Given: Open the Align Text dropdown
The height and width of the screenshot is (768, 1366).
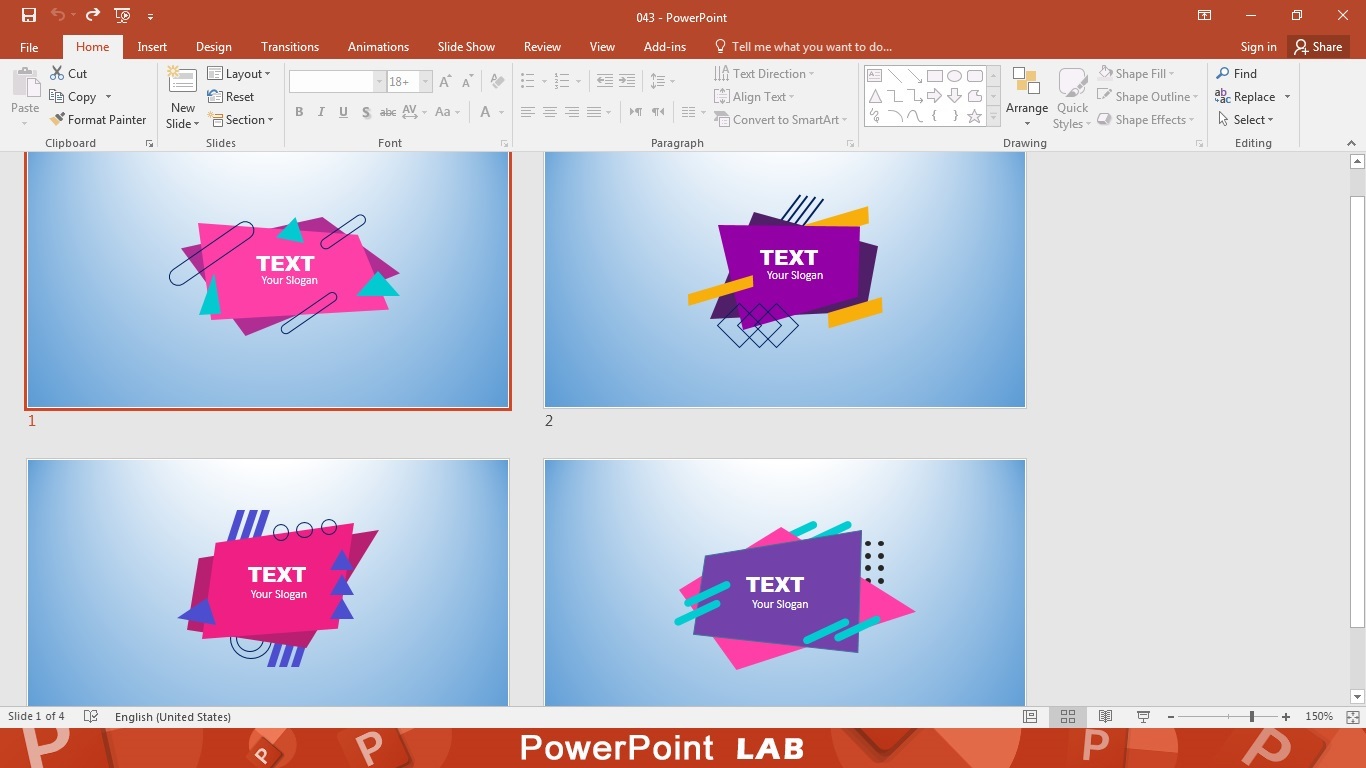Looking at the screenshot, I should coord(755,96).
